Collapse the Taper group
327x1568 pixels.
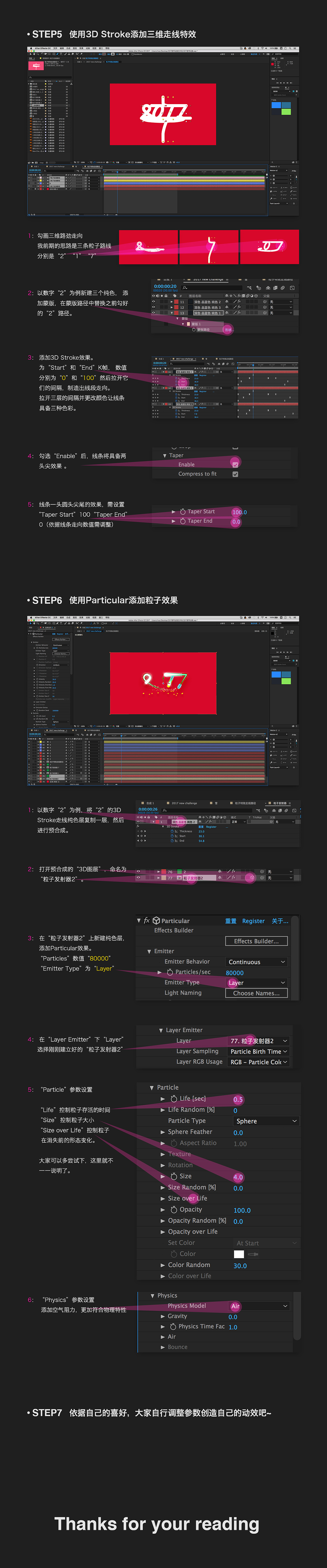point(165,455)
